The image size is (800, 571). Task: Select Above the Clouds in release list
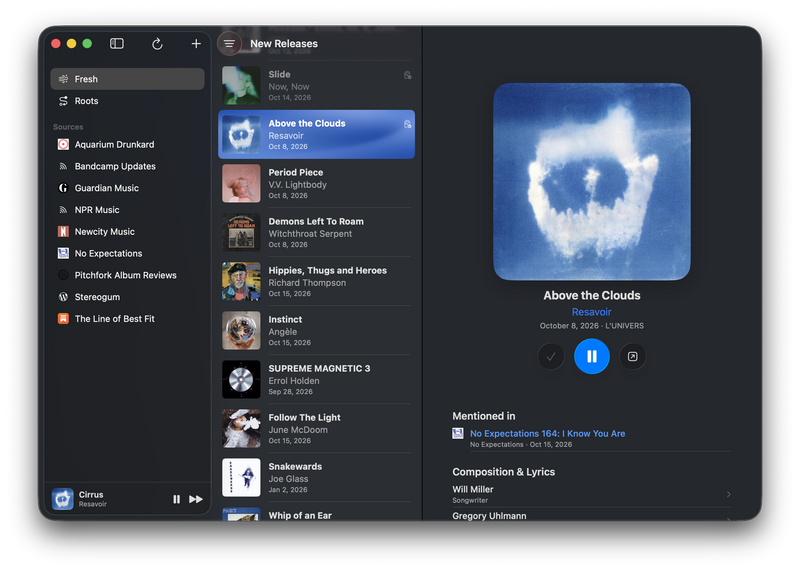pyautogui.click(x=316, y=135)
